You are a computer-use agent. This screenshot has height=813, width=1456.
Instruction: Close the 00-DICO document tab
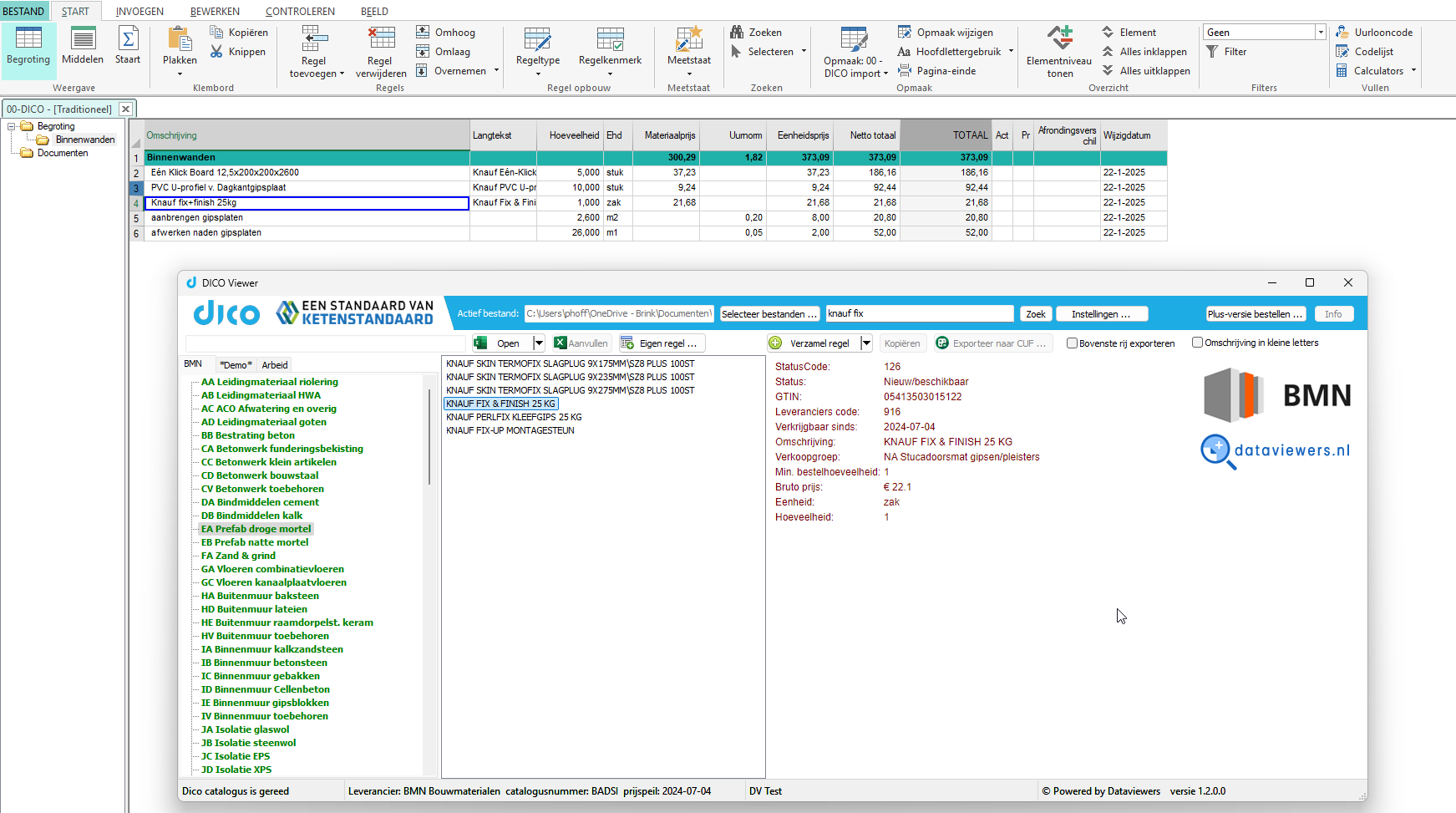coord(125,109)
